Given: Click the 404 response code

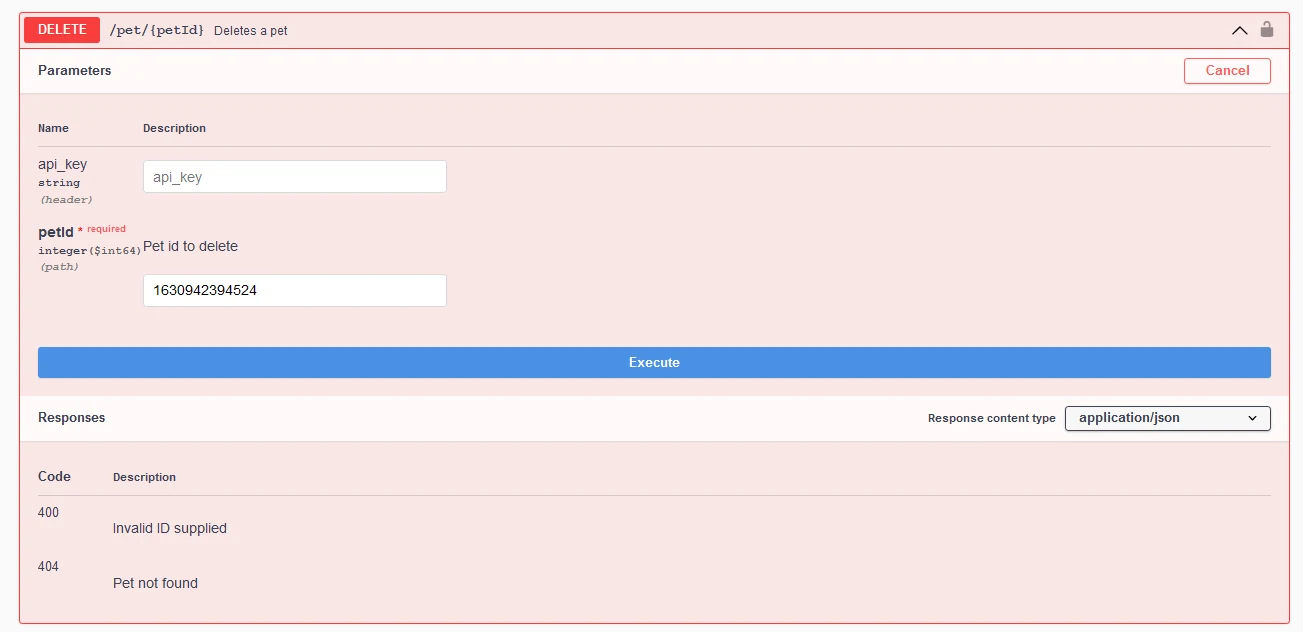Looking at the screenshot, I should (48, 566).
